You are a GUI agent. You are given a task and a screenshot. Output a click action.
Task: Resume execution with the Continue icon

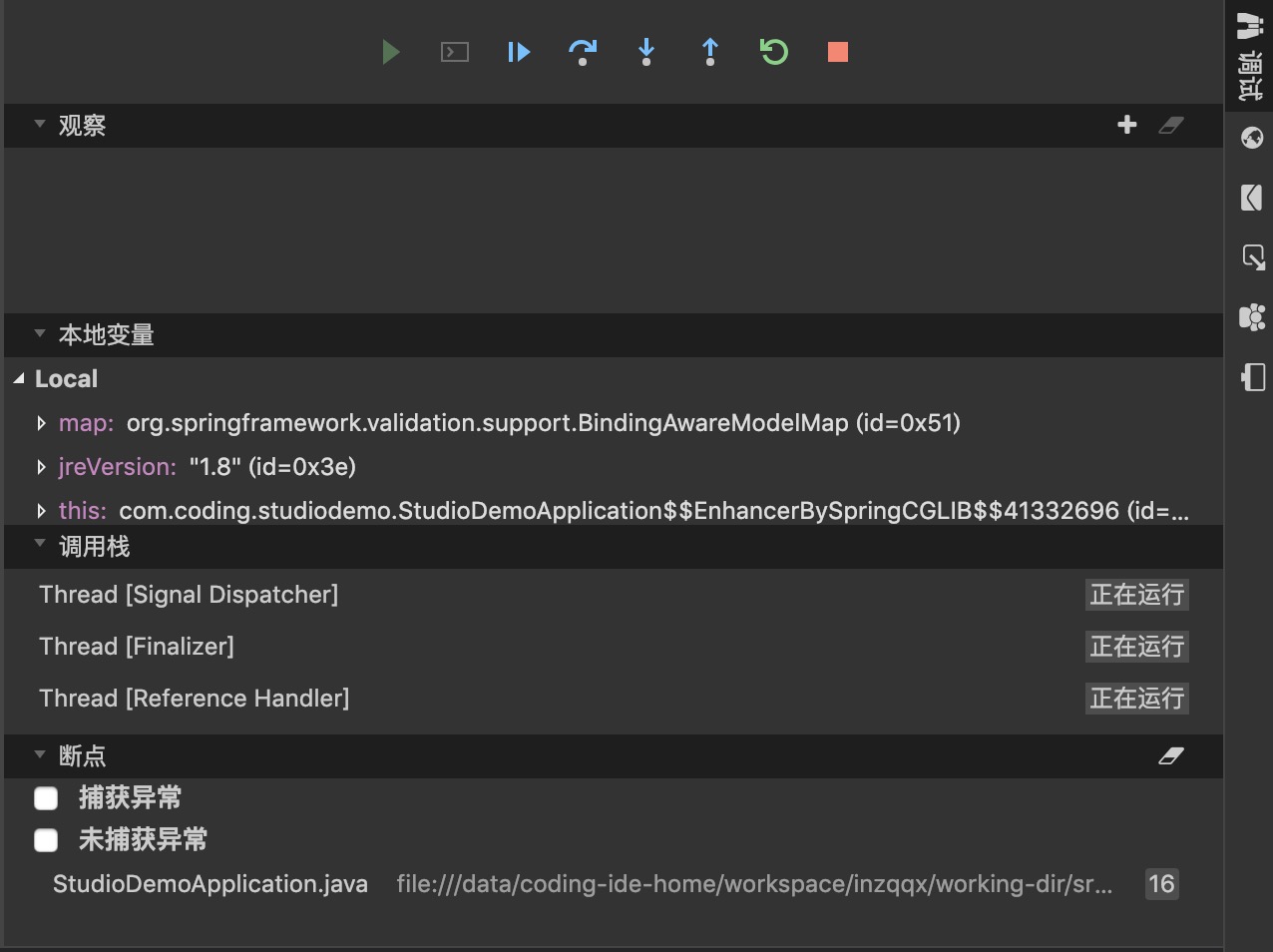click(x=518, y=52)
